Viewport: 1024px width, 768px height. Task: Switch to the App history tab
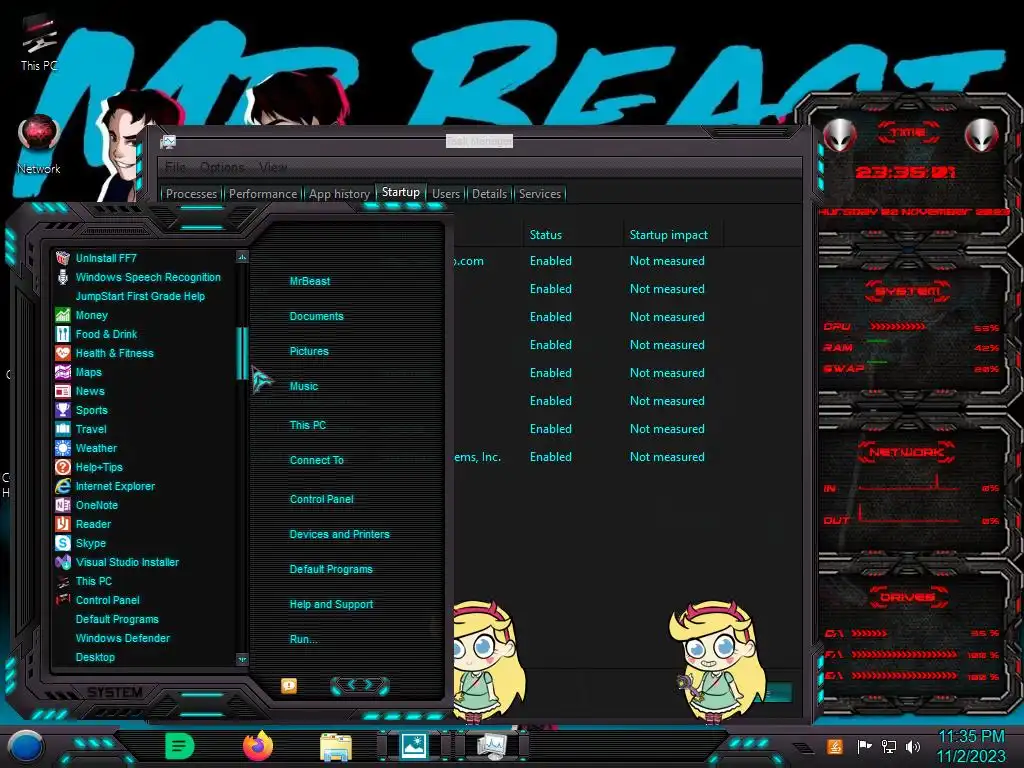340,194
